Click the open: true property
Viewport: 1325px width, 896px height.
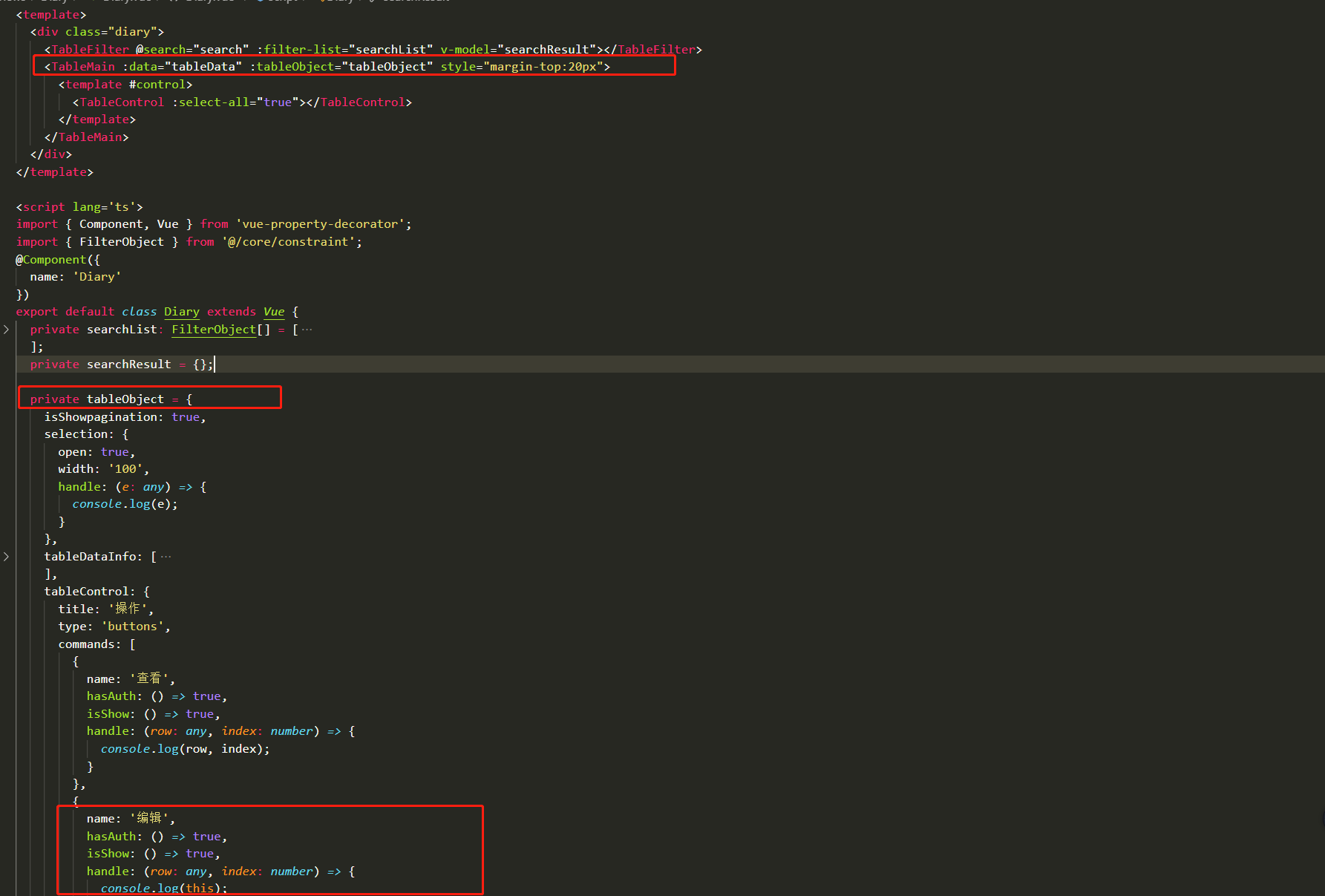click(94, 452)
